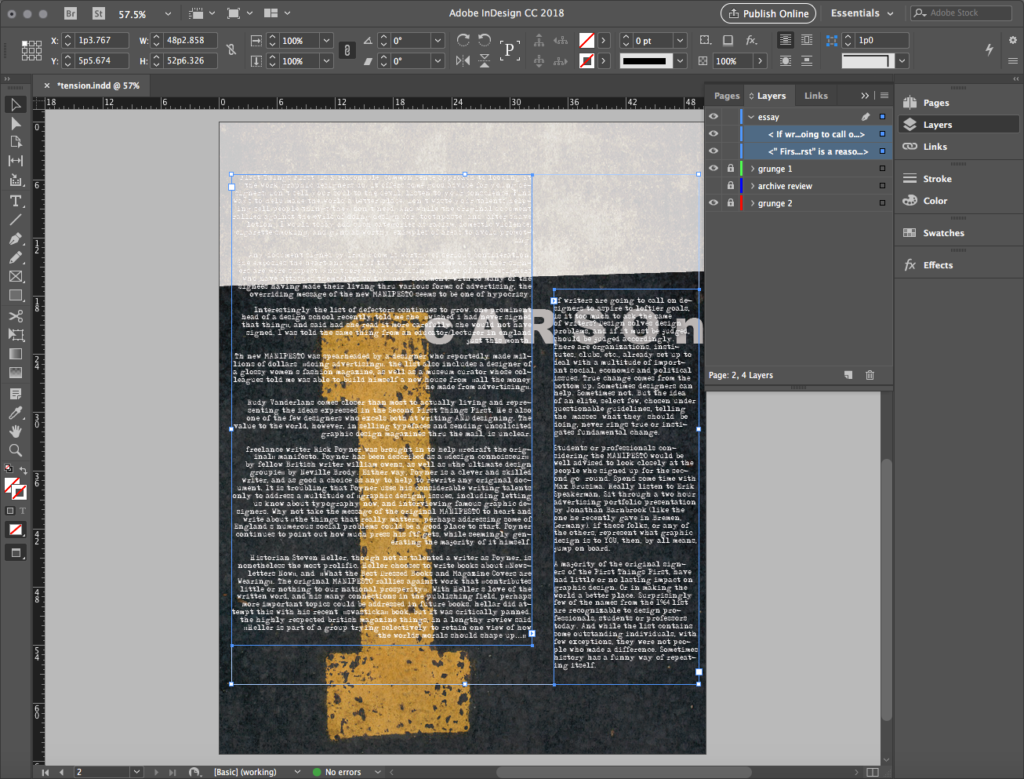The width and height of the screenshot is (1024, 779).
Task: Expand the archive review layer
Action: (751, 186)
